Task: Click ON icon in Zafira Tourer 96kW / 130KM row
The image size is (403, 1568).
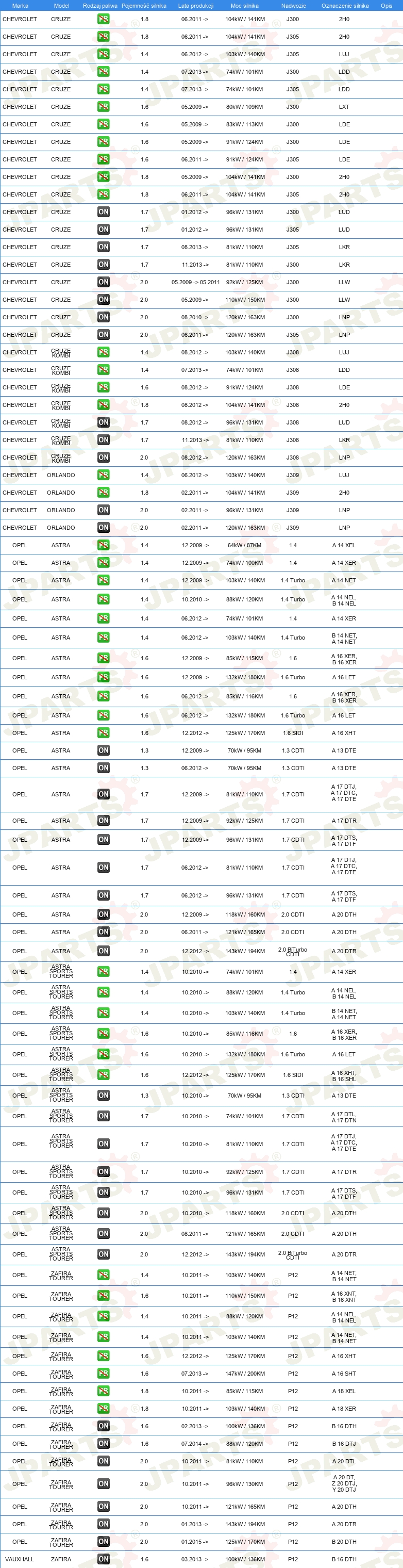Action: tap(104, 1483)
